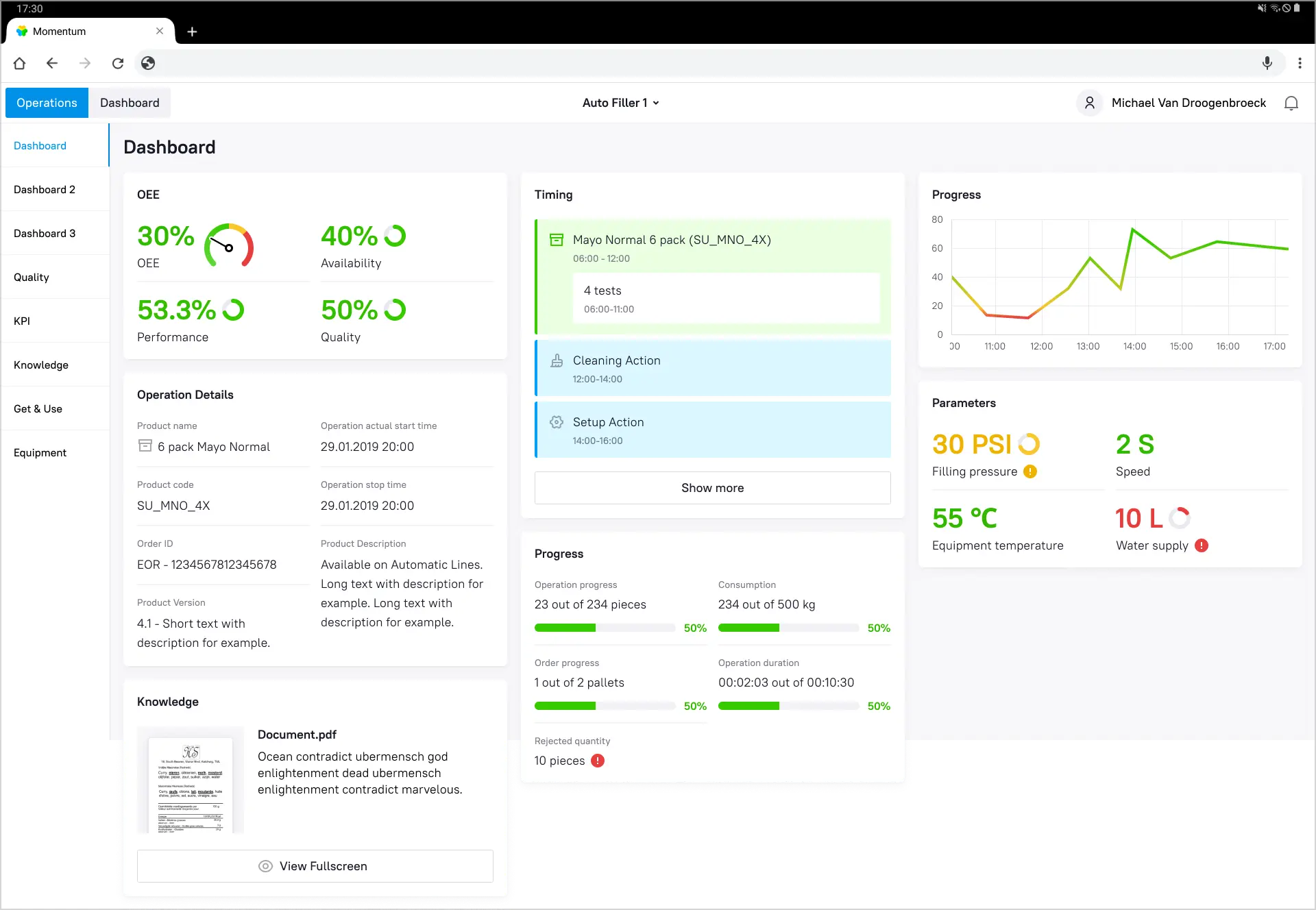Screen dimensions: 1316x910
Task: Click the order ID EOR - 1234567812345678
Action: pos(207,565)
